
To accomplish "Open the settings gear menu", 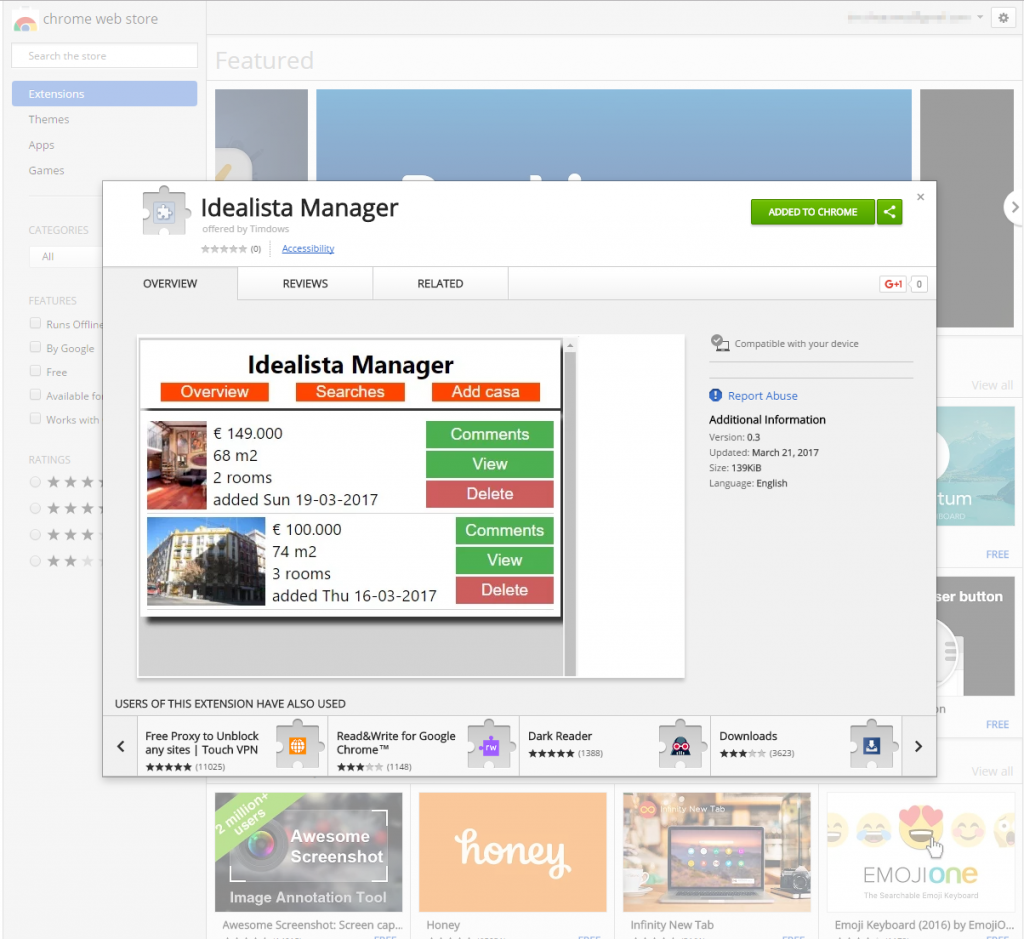I will coord(1003,18).
